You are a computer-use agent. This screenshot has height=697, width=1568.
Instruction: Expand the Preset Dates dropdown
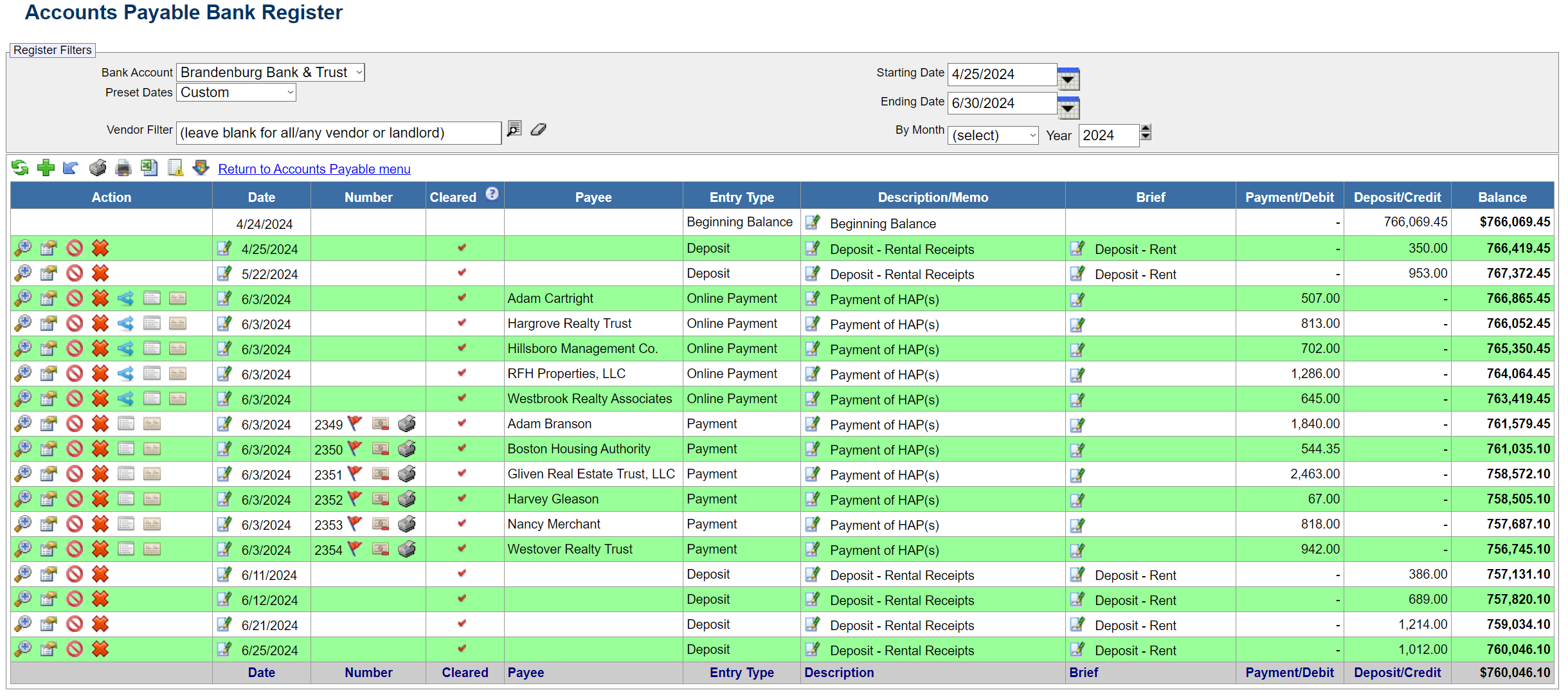click(236, 93)
